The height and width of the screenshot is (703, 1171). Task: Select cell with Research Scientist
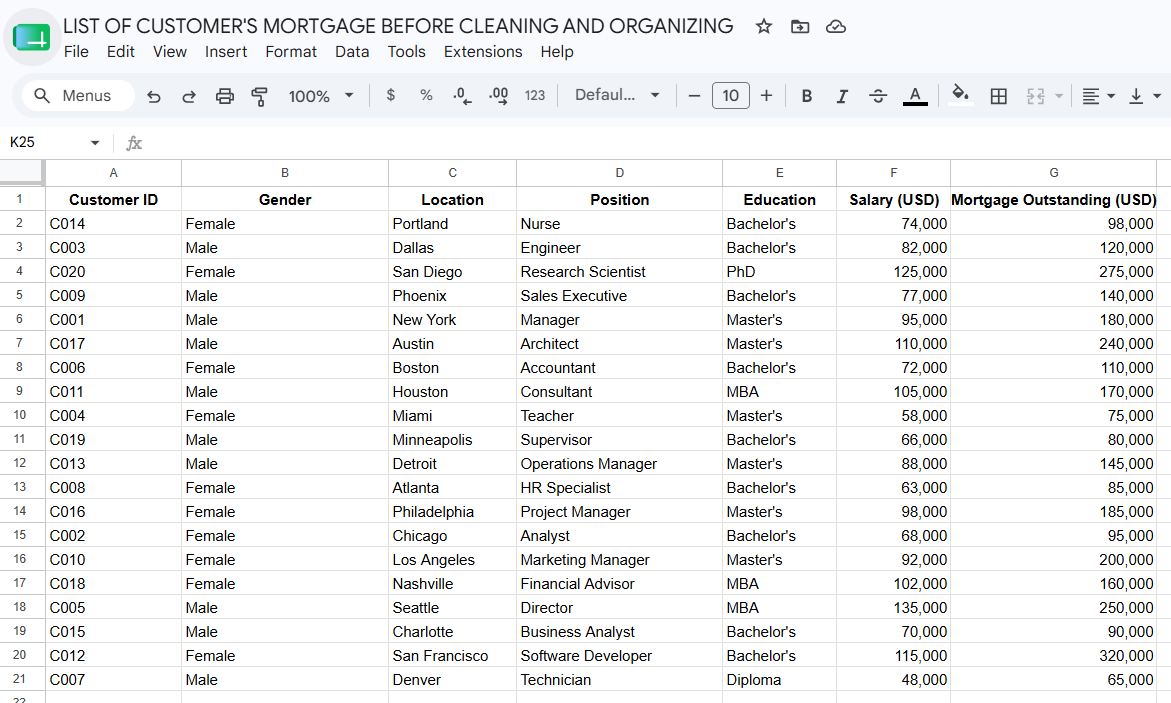pos(619,271)
